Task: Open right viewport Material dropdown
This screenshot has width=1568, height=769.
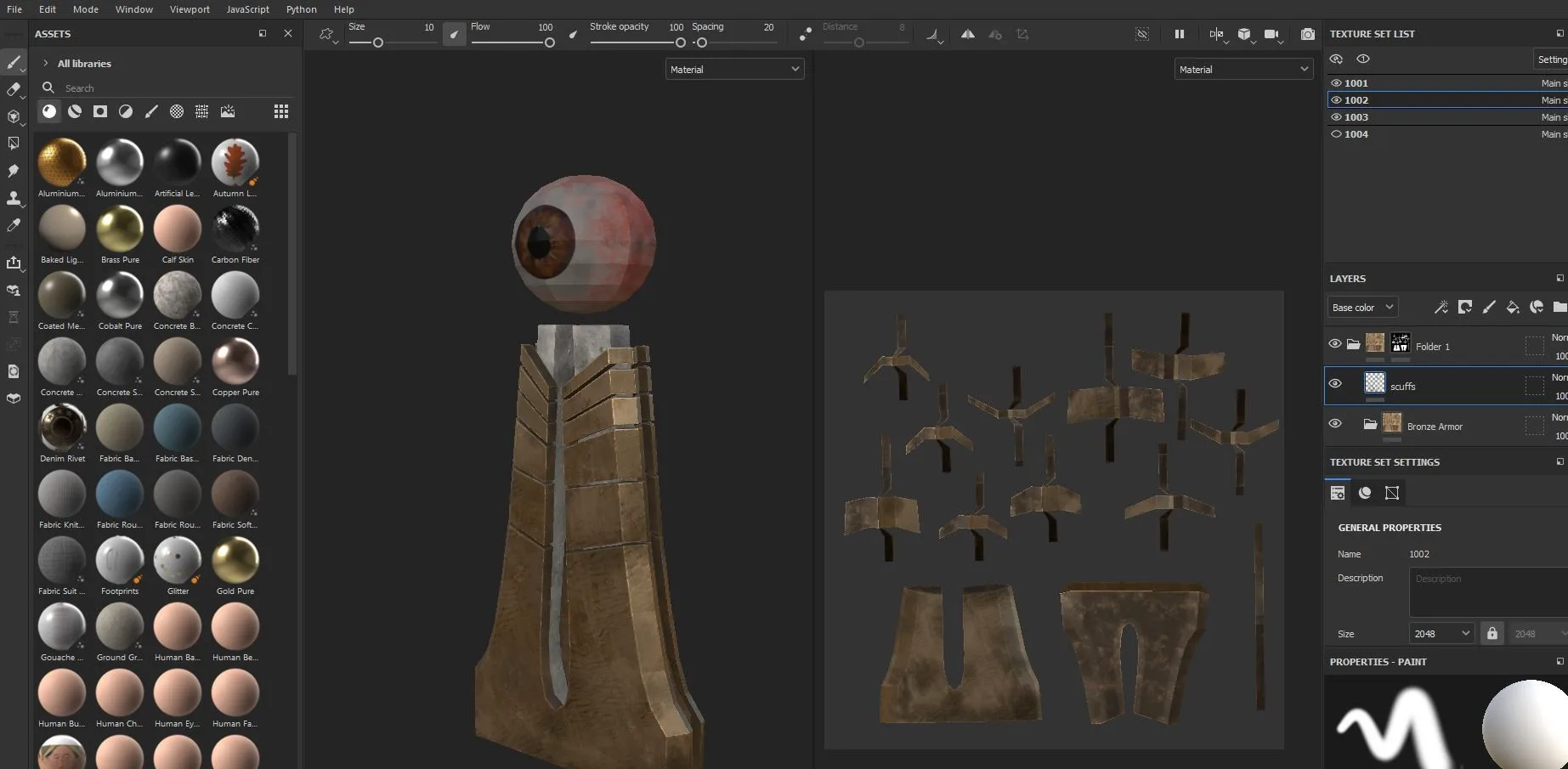Action: (x=1243, y=70)
